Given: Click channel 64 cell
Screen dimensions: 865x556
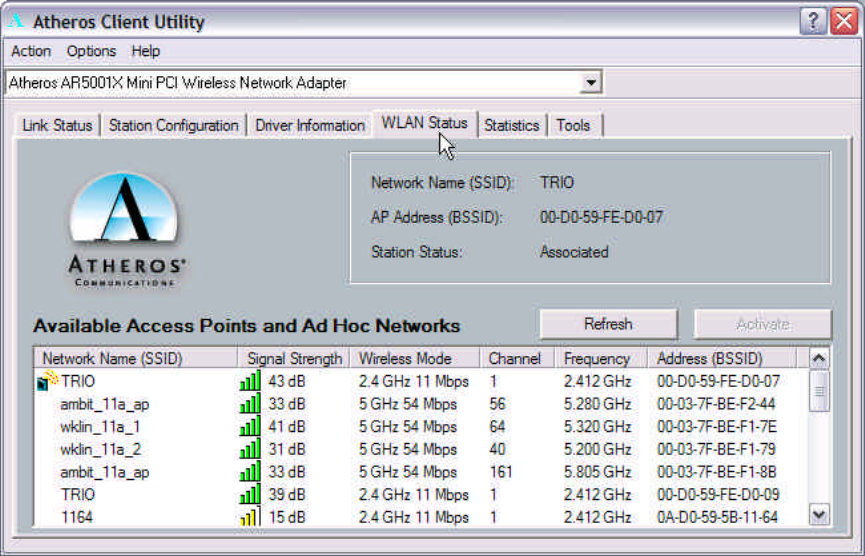Looking at the screenshot, I should coord(497,426).
